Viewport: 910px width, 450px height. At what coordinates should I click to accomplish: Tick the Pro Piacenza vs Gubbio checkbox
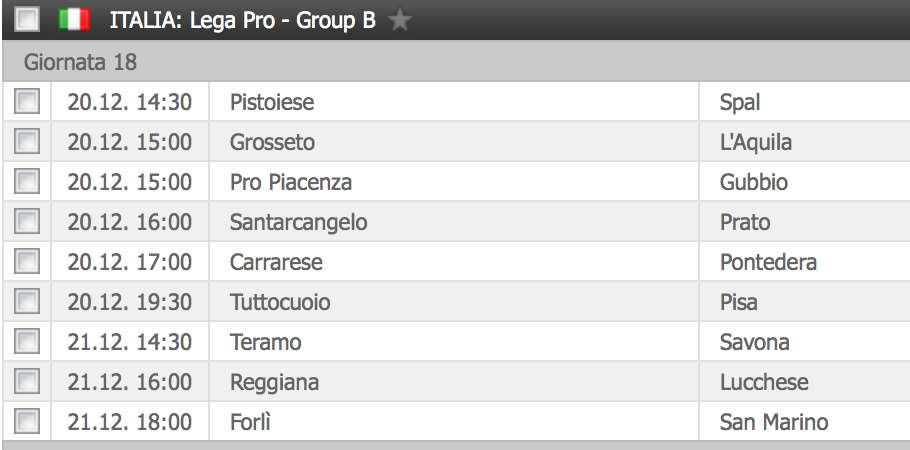pos(27,181)
